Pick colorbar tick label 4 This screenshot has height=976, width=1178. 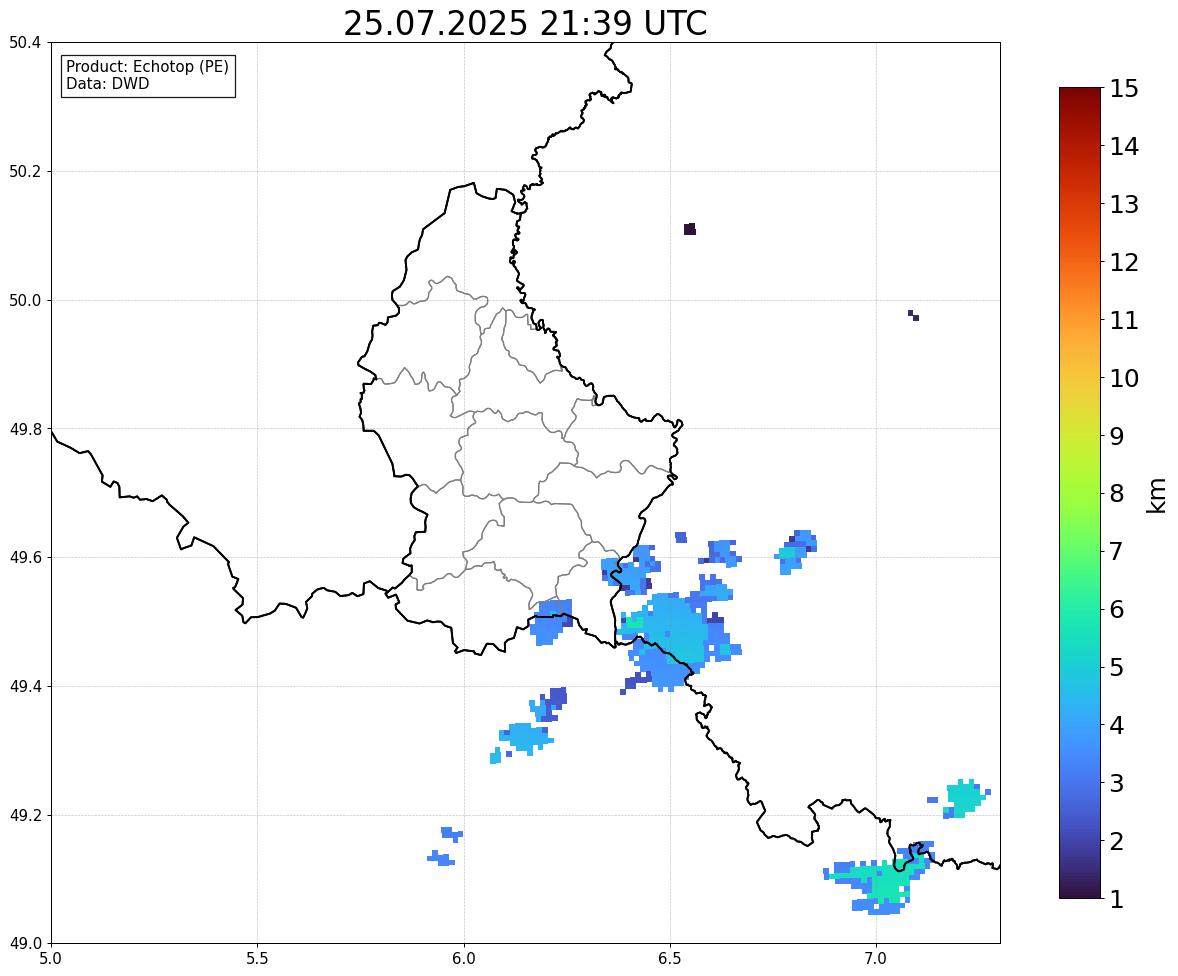[x=1116, y=725]
